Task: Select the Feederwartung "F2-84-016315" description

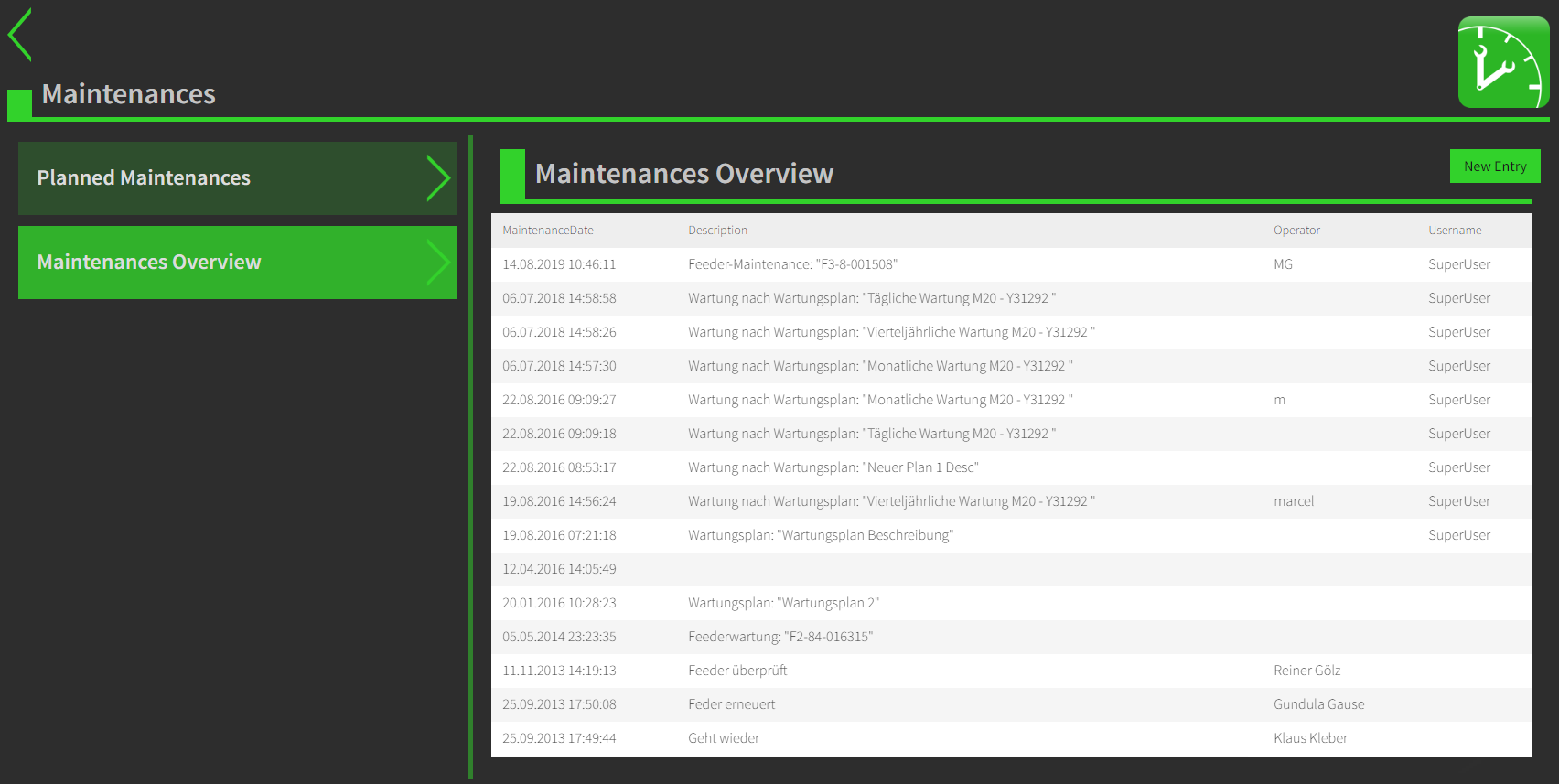Action: pyautogui.click(x=780, y=637)
